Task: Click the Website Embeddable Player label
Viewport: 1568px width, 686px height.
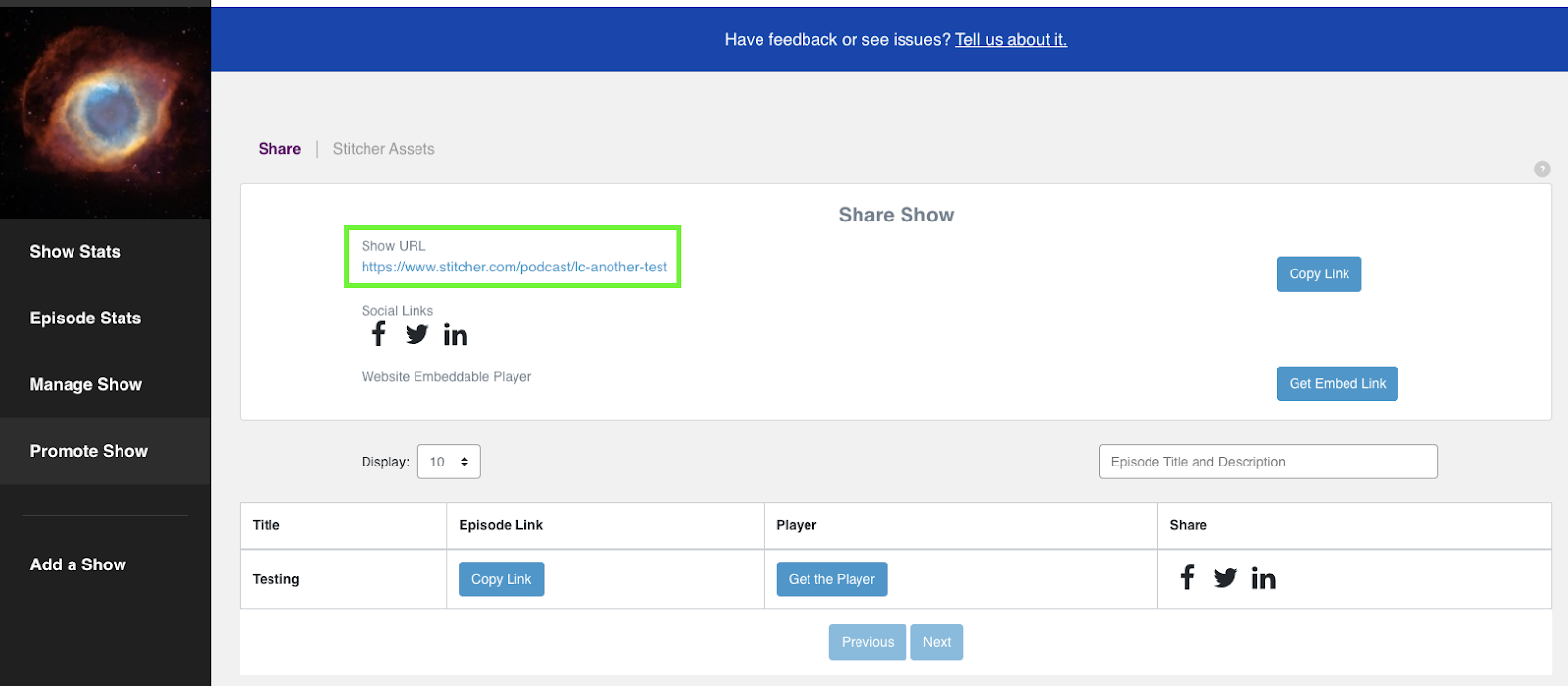Action: click(446, 377)
